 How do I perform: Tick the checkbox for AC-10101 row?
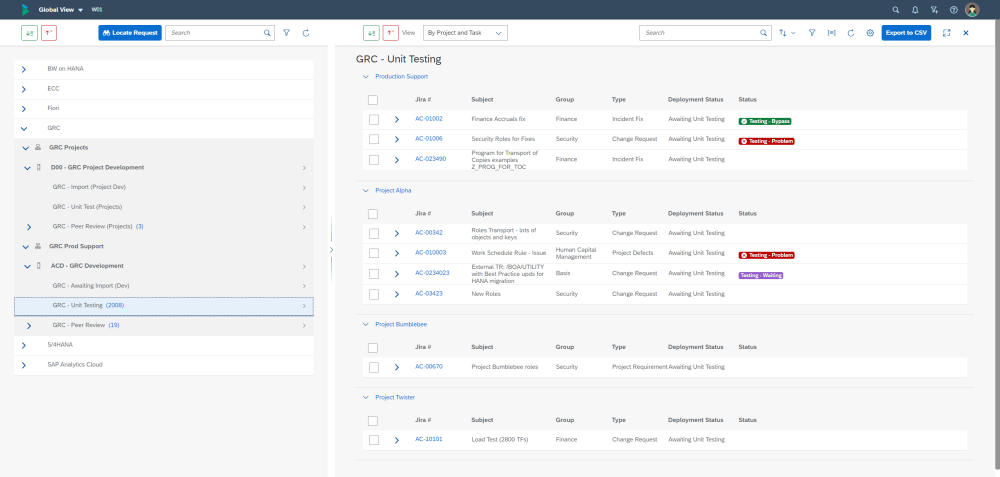(x=373, y=439)
